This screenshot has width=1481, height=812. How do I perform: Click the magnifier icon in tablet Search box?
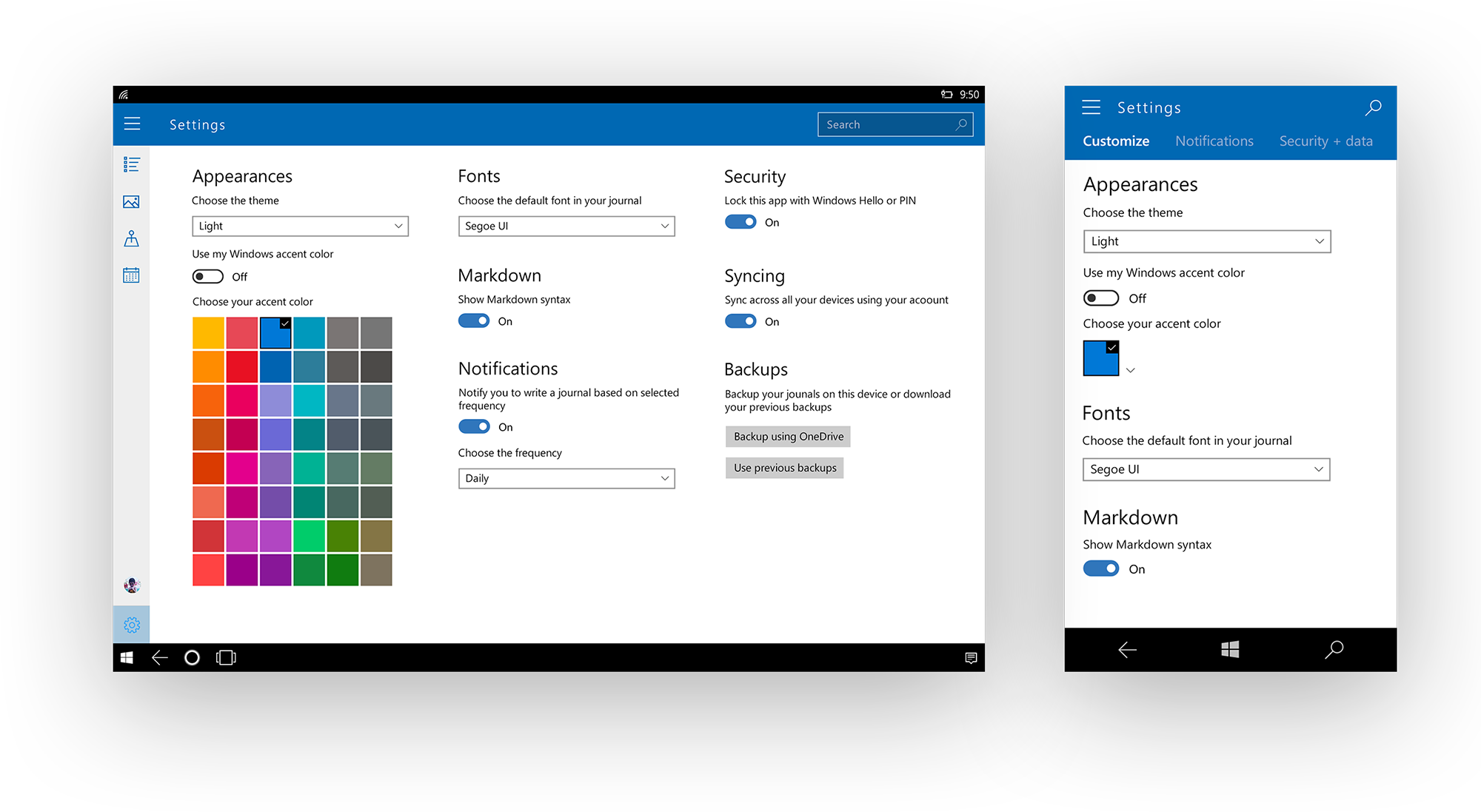tap(961, 124)
